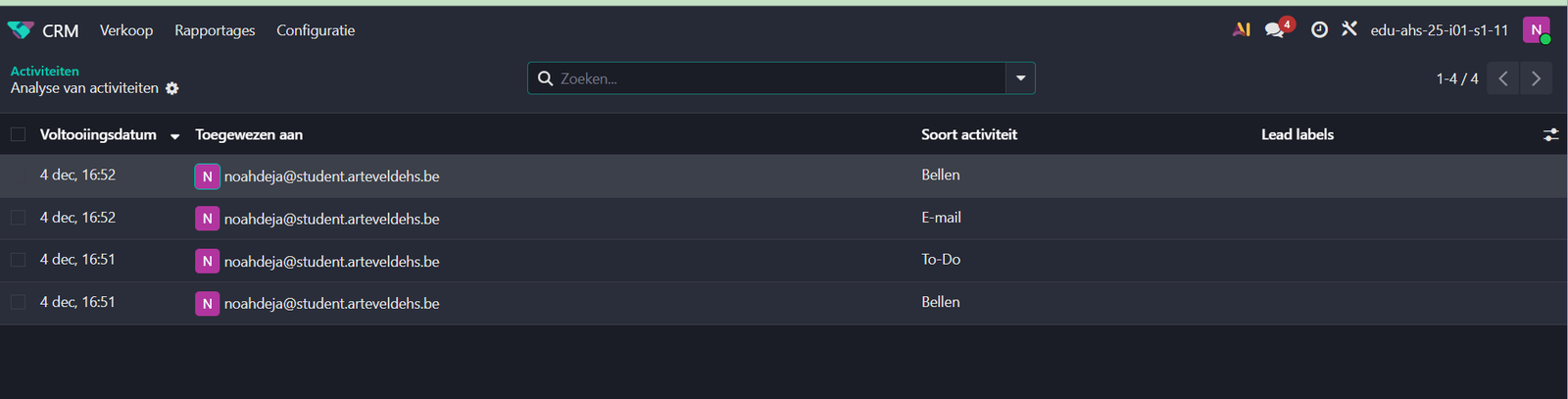Open the messages icon with 4 notifications
The height and width of the screenshot is (399, 1568).
point(1276,29)
